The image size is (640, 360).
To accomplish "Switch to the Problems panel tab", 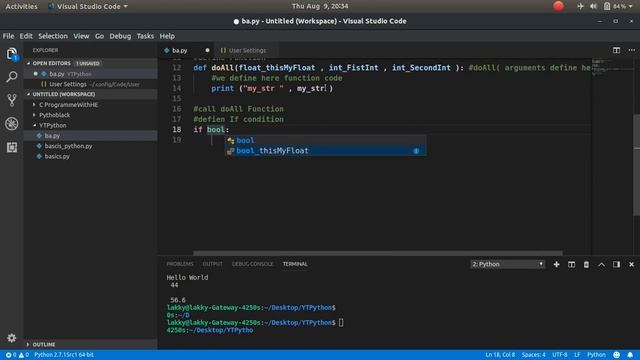I will coord(180,264).
